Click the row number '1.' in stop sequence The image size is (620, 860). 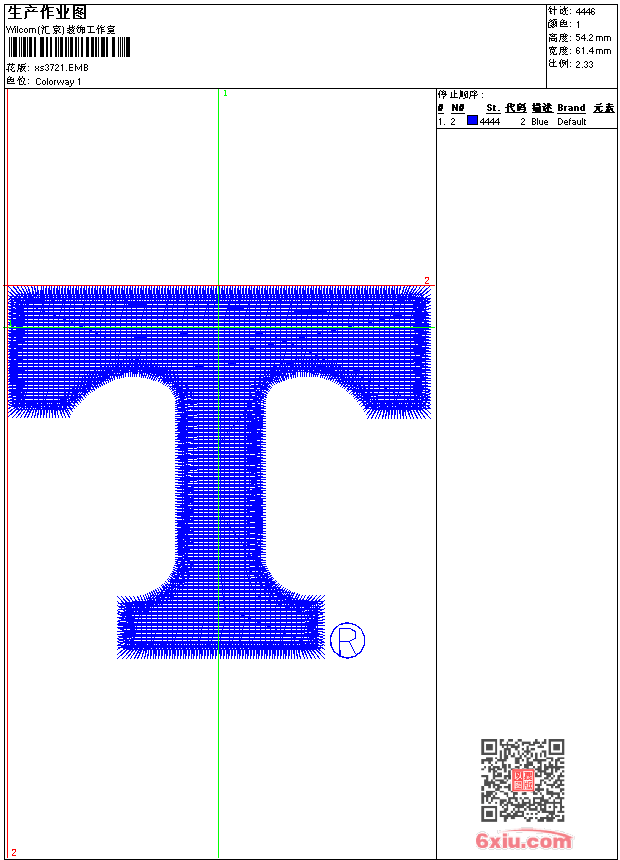pyautogui.click(x=441, y=122)
